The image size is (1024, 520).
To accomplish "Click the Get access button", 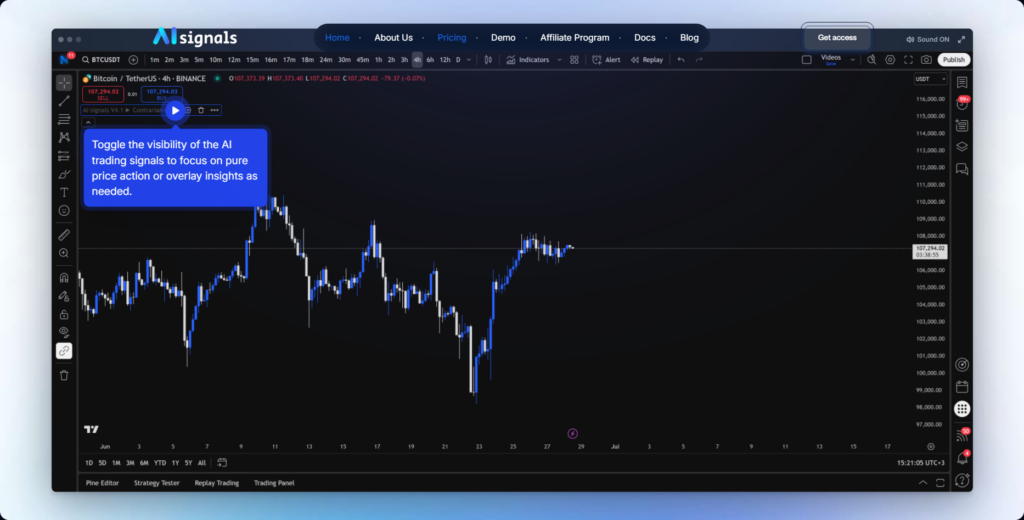I will pyautogui.click(x=837, y=38).
